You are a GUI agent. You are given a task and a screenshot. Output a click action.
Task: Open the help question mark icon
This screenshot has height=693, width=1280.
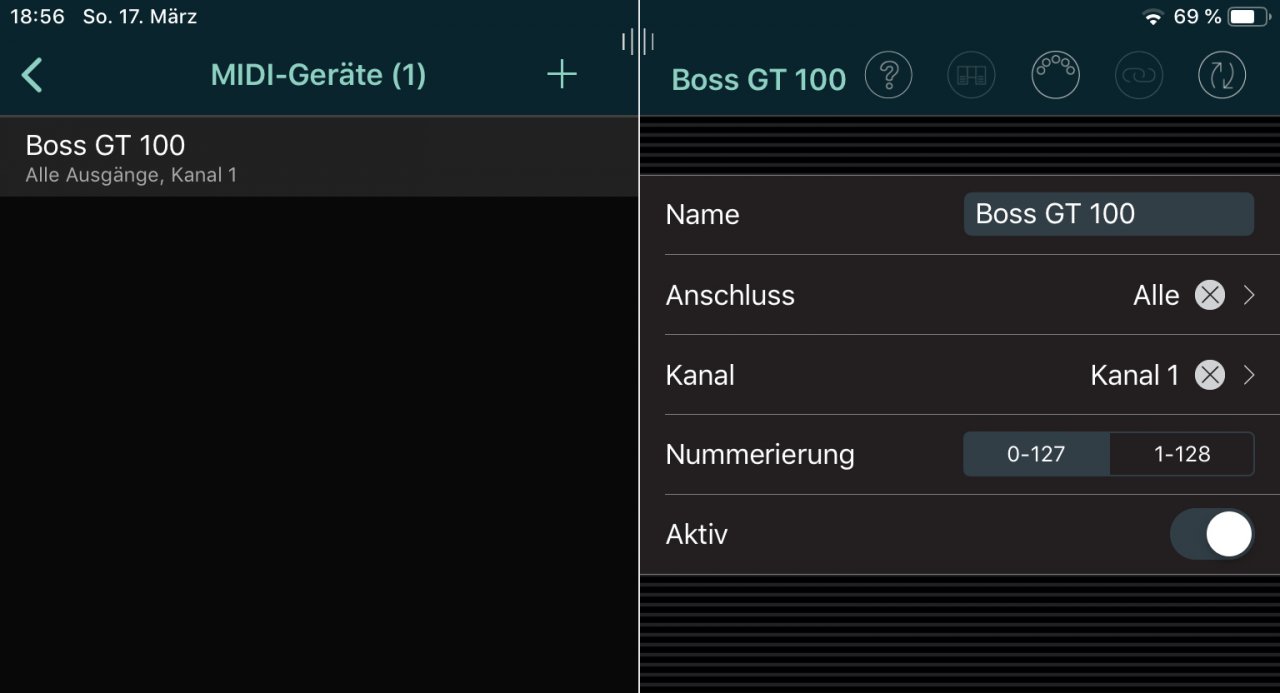point(888,75)
